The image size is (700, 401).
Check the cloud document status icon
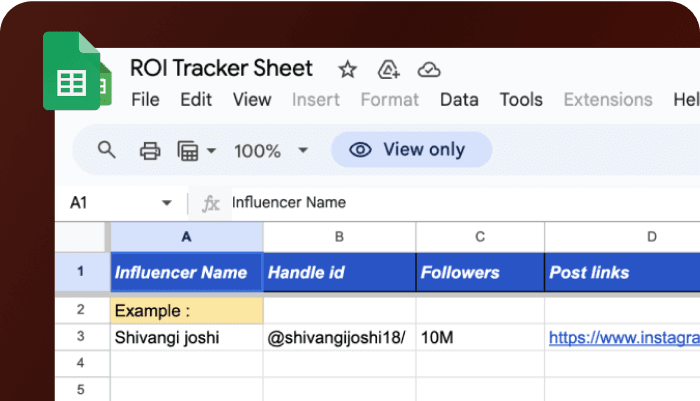(429, 70)
